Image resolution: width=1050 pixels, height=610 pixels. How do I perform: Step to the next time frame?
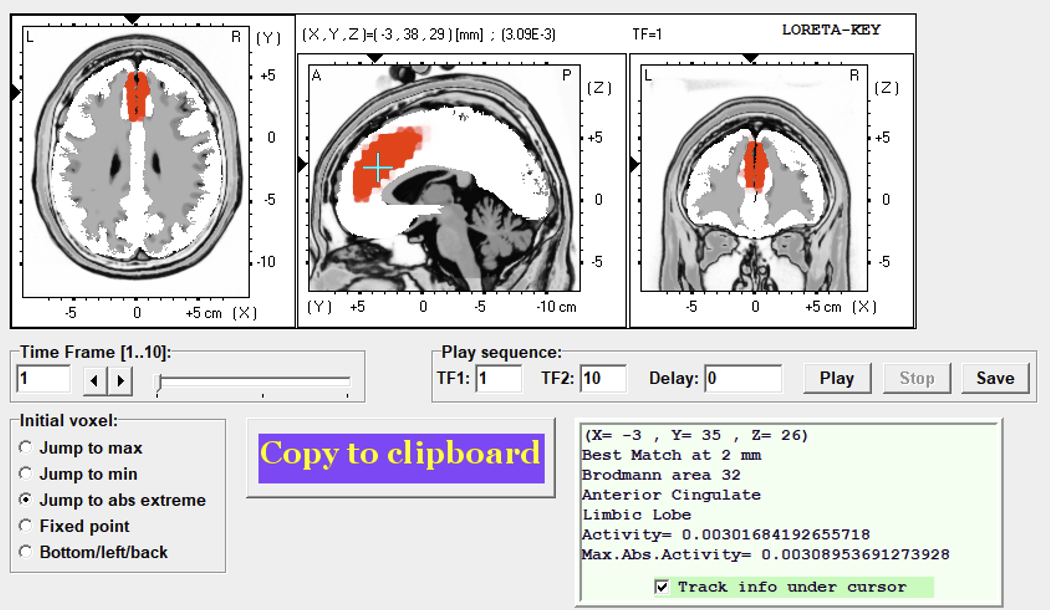pyautogui.click(x=120, y=380)
